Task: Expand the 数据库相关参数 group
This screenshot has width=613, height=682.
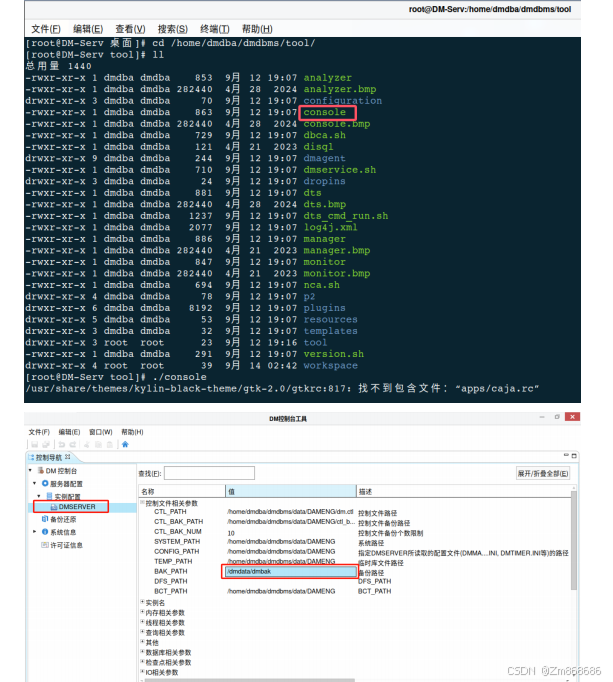Action: [x=142, y=652]
